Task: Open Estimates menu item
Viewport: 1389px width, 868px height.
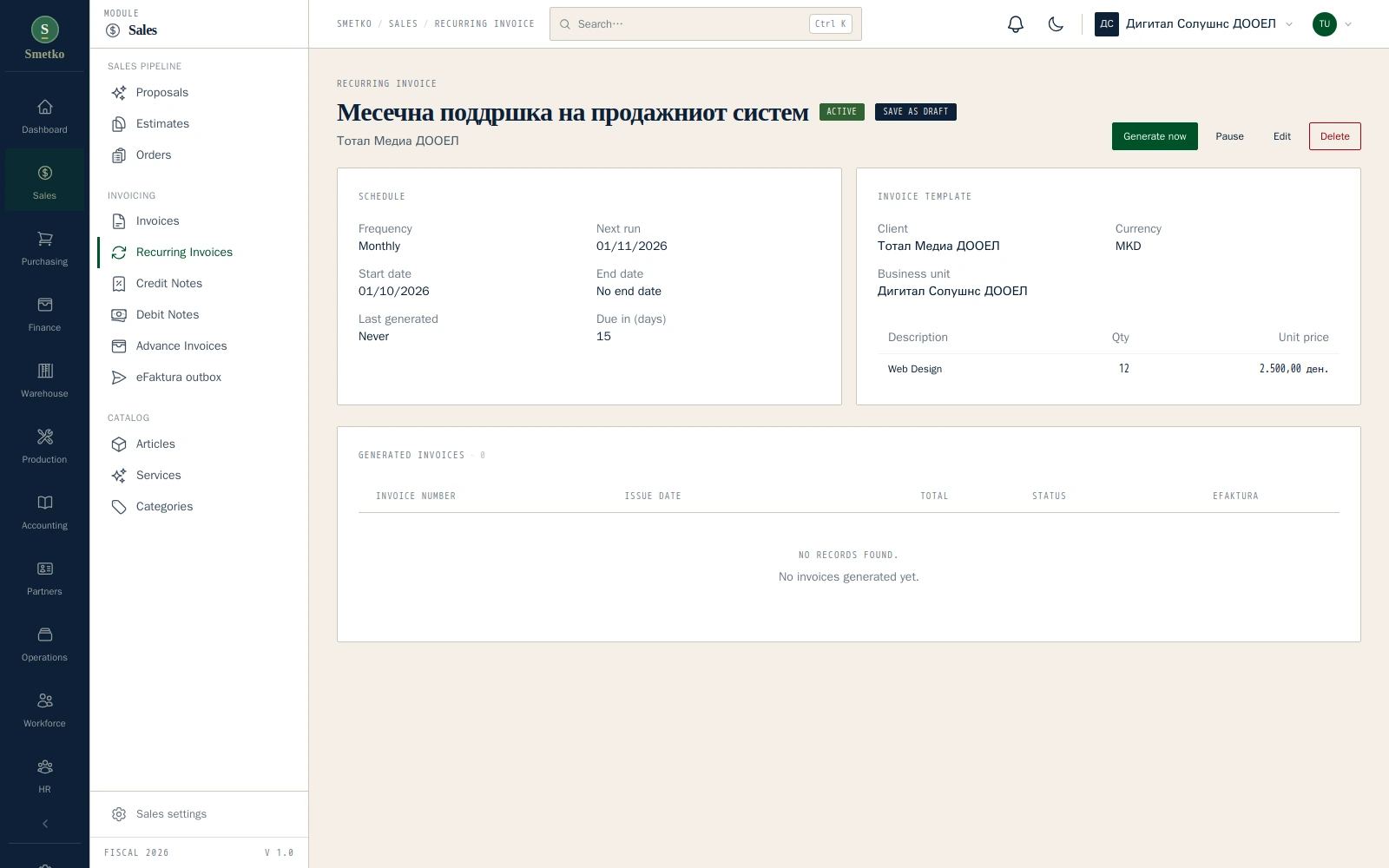Action: [x=199, y=124]
